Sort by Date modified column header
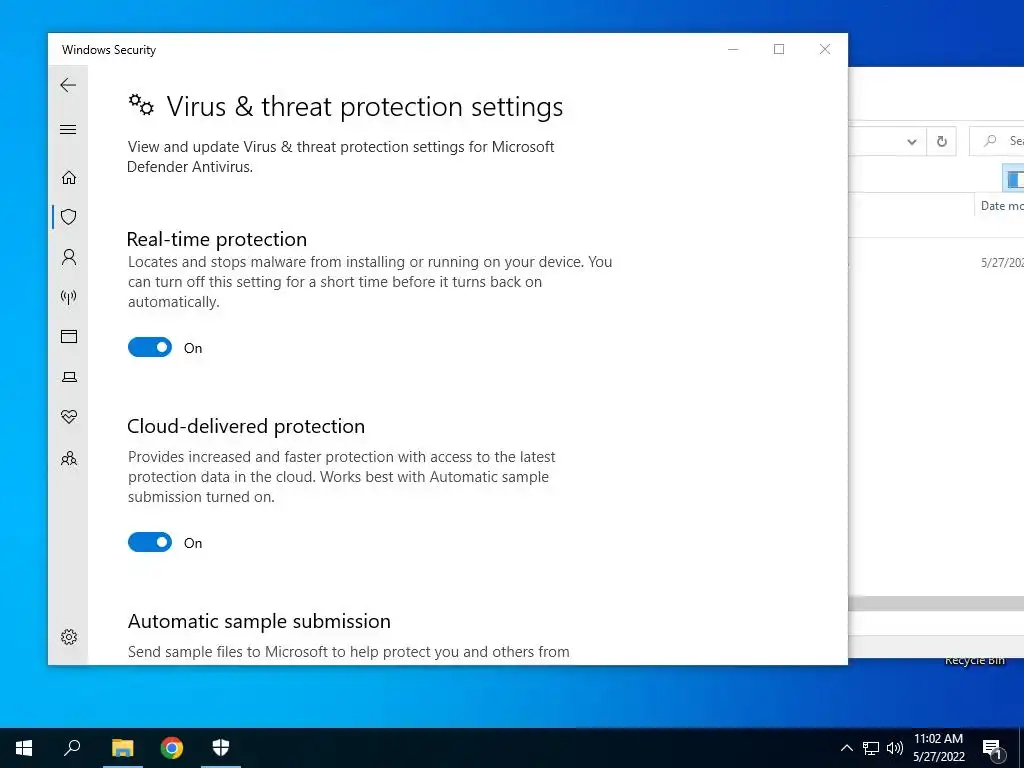The height and width of the screenshot is (768, 1024). point(1001,206)
